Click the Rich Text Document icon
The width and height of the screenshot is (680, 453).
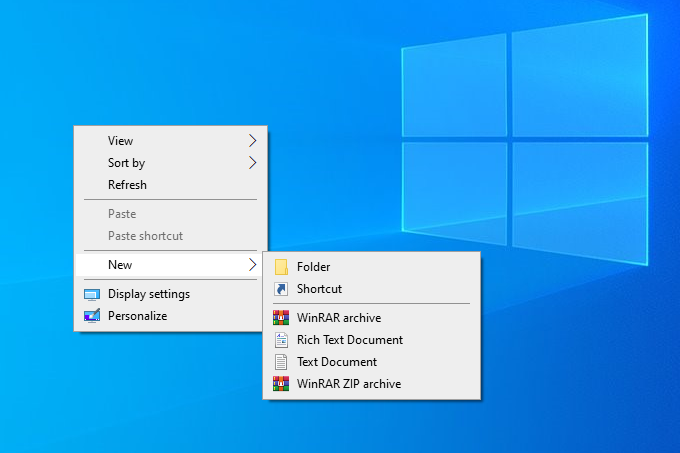tap(281, 340)
